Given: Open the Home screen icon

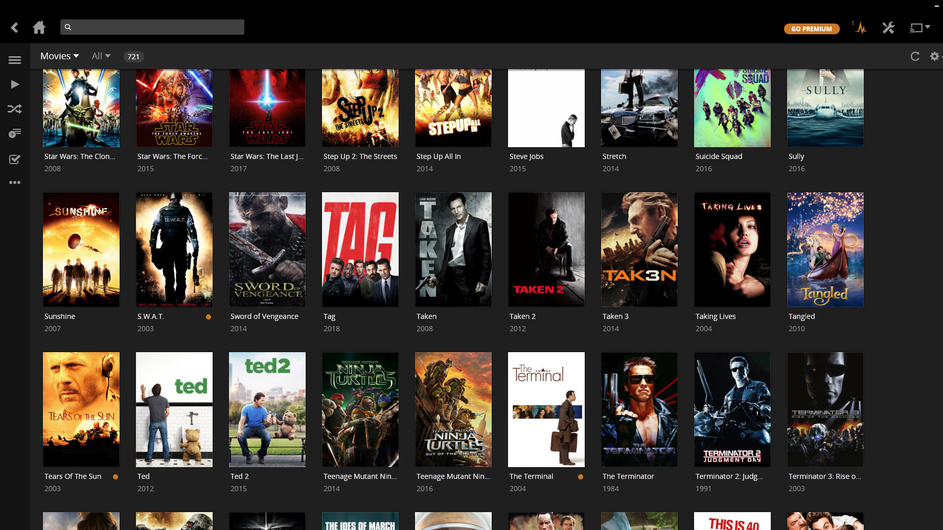Looking at the screenshot, I should click(x=39, y=27).
